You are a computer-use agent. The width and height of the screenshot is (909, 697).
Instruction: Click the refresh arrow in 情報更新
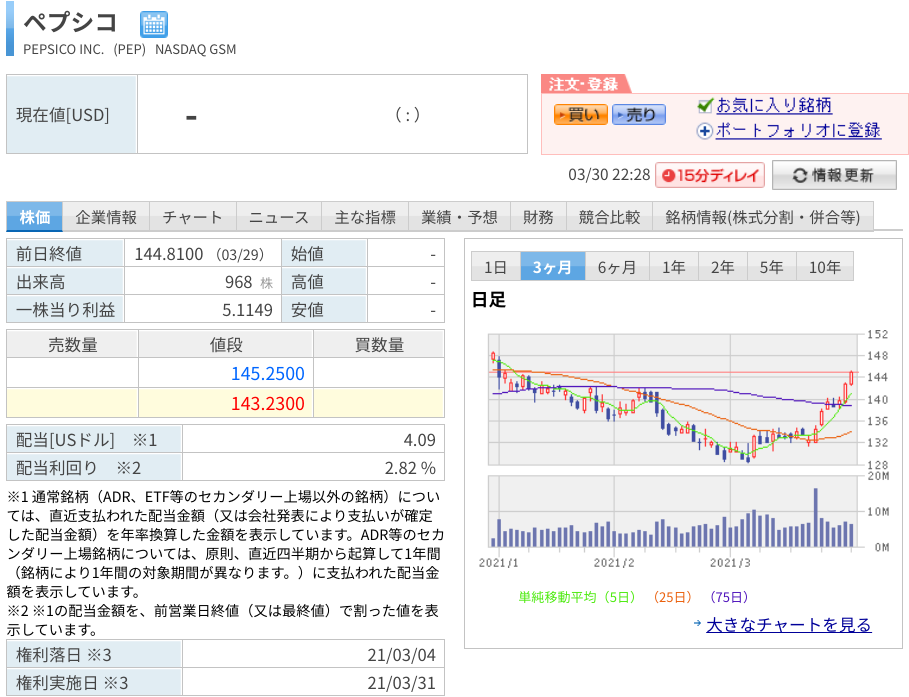click(800, 176)
